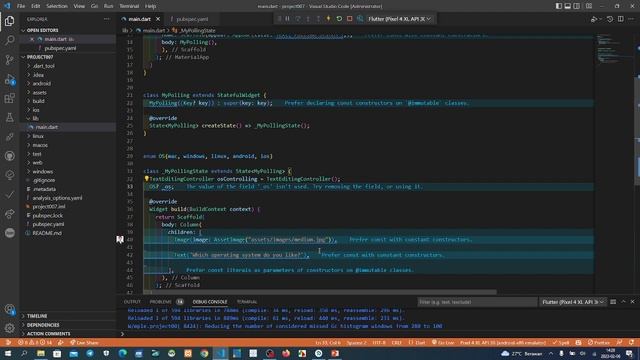The image size is (640, 360).
Task: Open the GitHub icon in activity bar
Action: [9, 156]
